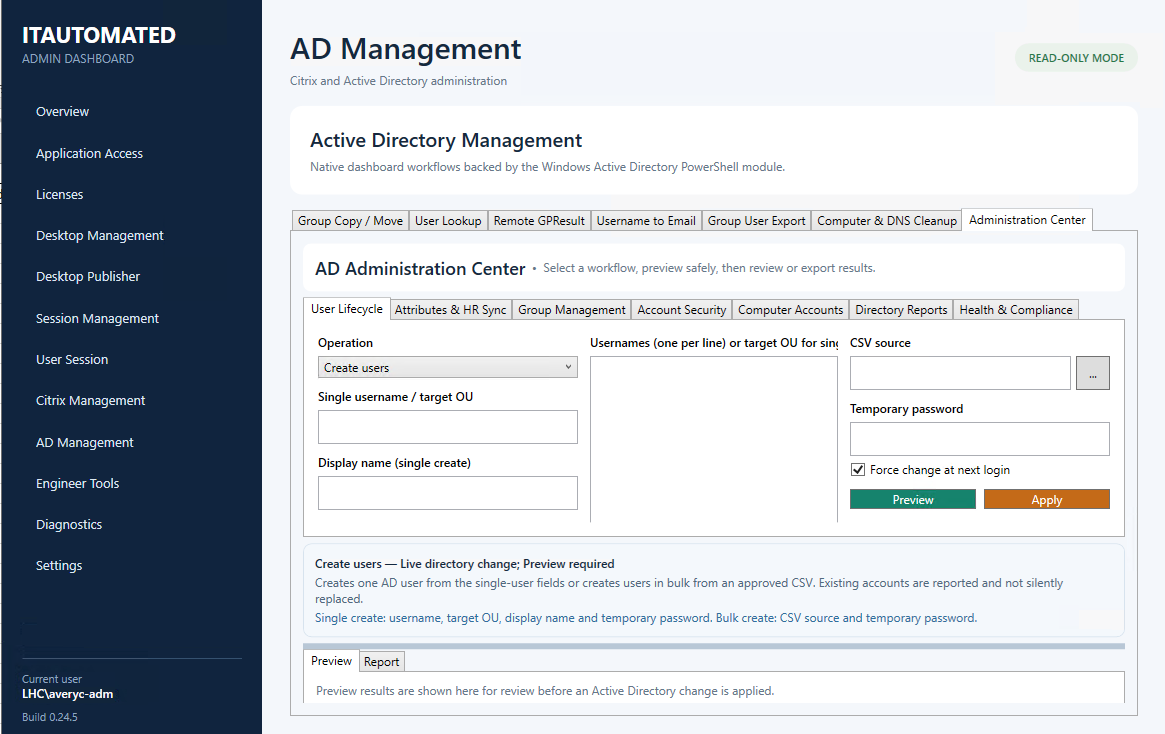The width and height of the screenshot is (1165, 734).
Task: Click the AD Administration Center heading
Action: tap(420, 268)
